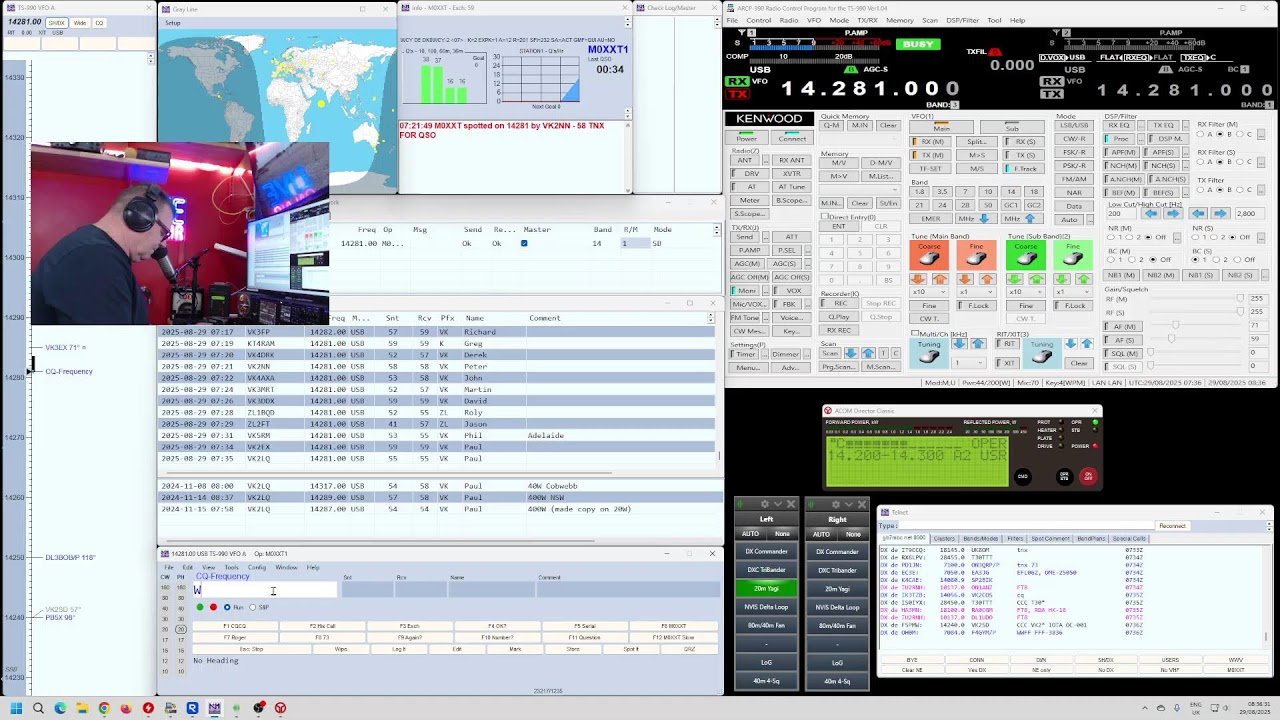Click the Multi/Ch Tuning mouse icon

click(x=929, y=353)
